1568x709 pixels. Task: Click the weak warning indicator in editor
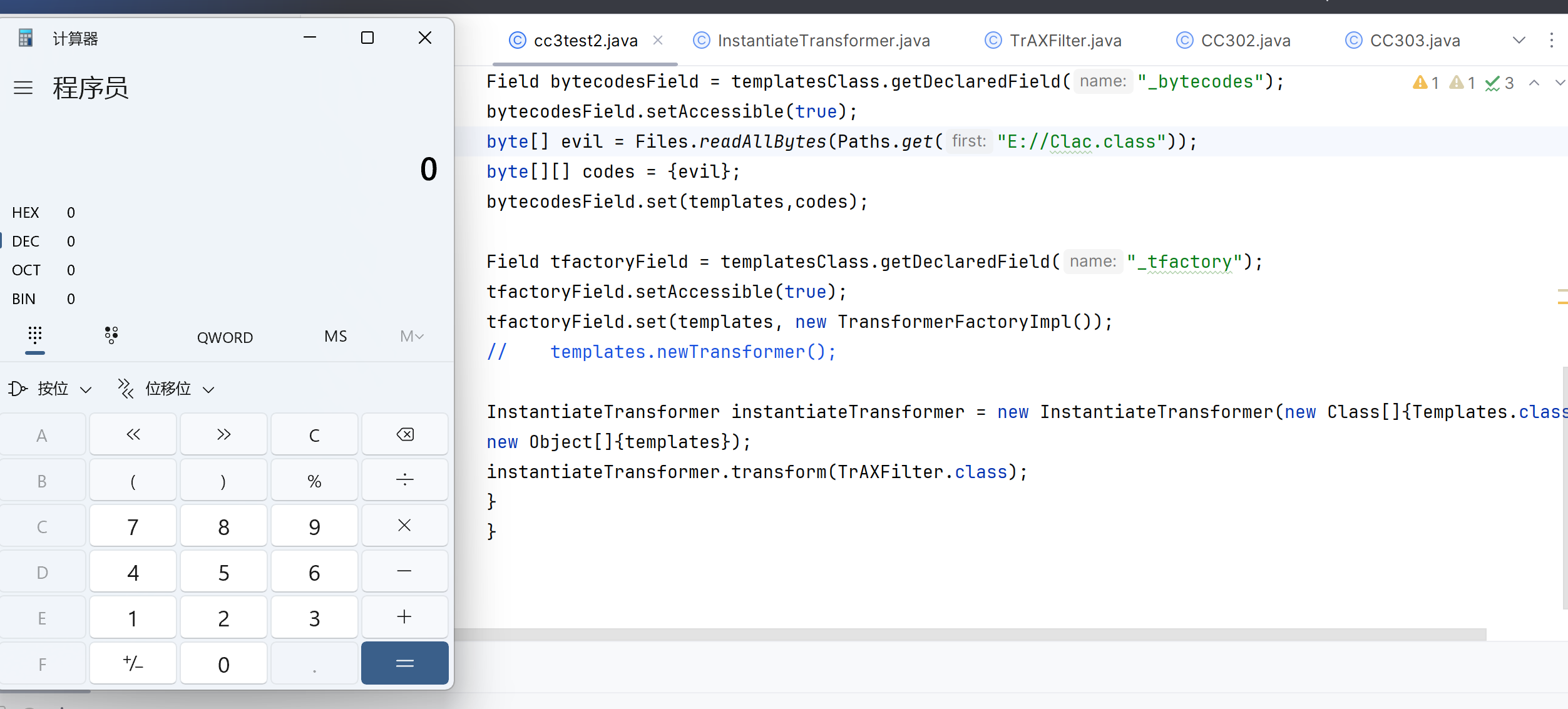coord(1462,83)
